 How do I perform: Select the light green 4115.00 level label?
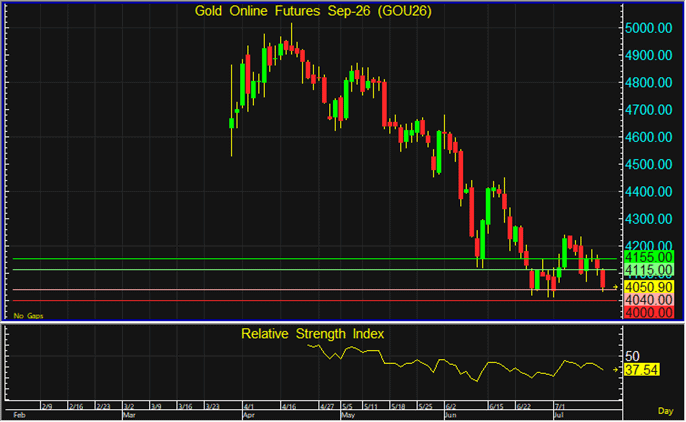tap(648, 270)
